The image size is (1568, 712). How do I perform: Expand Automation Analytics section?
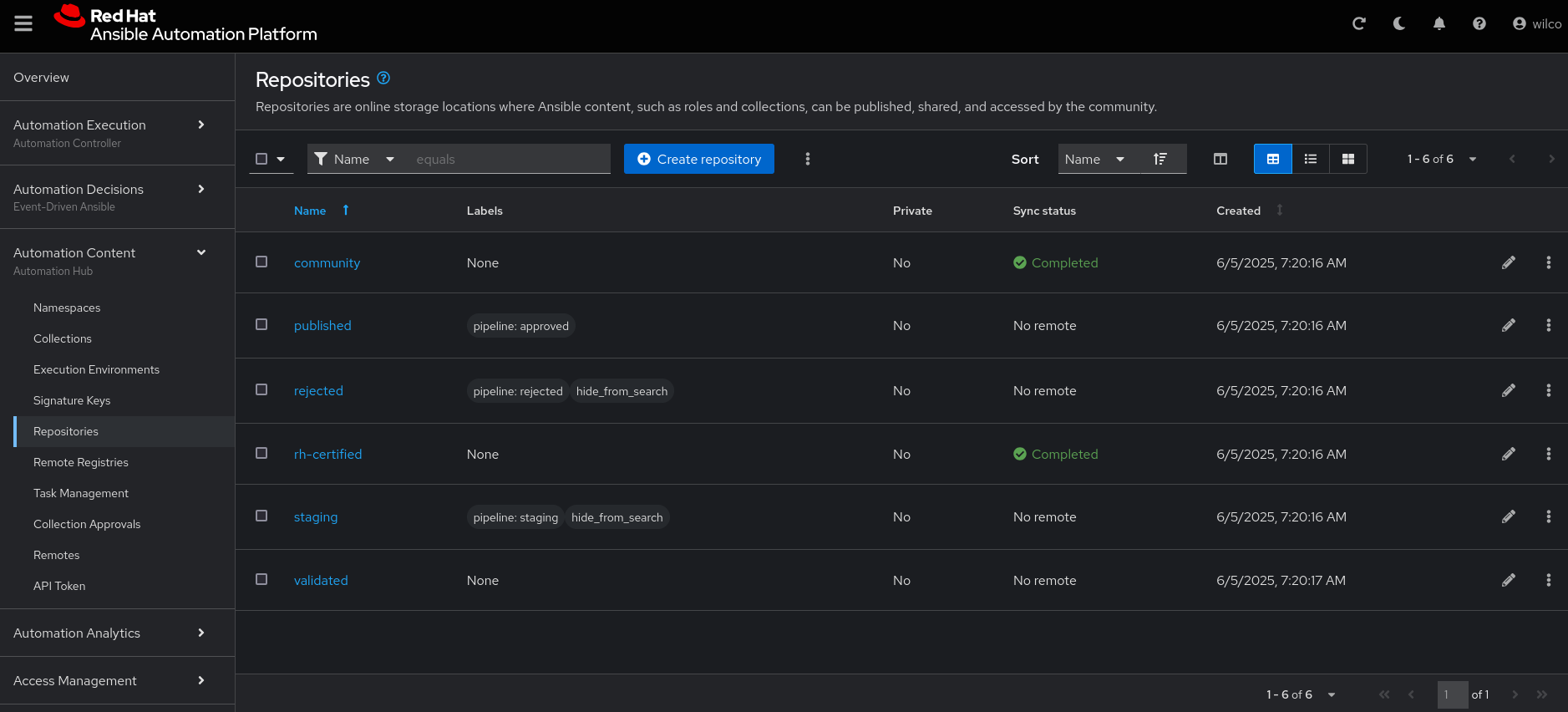coord(117,633)
